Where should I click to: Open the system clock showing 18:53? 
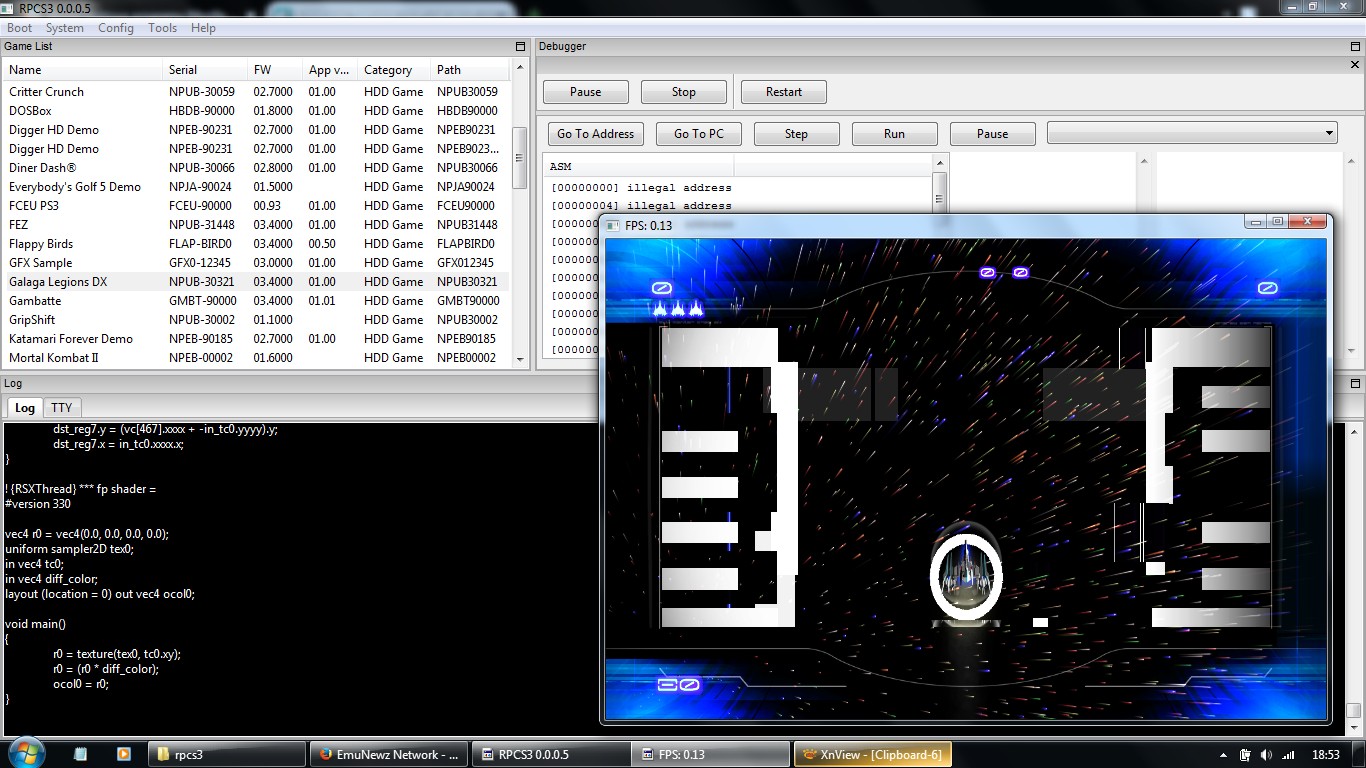pyautogui.click(x=1326, y=755)
